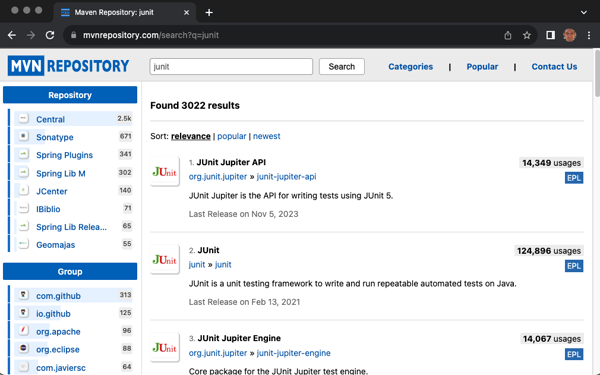Click the browser address bar URL
The image size is (600, 375).
coord(151,35)
